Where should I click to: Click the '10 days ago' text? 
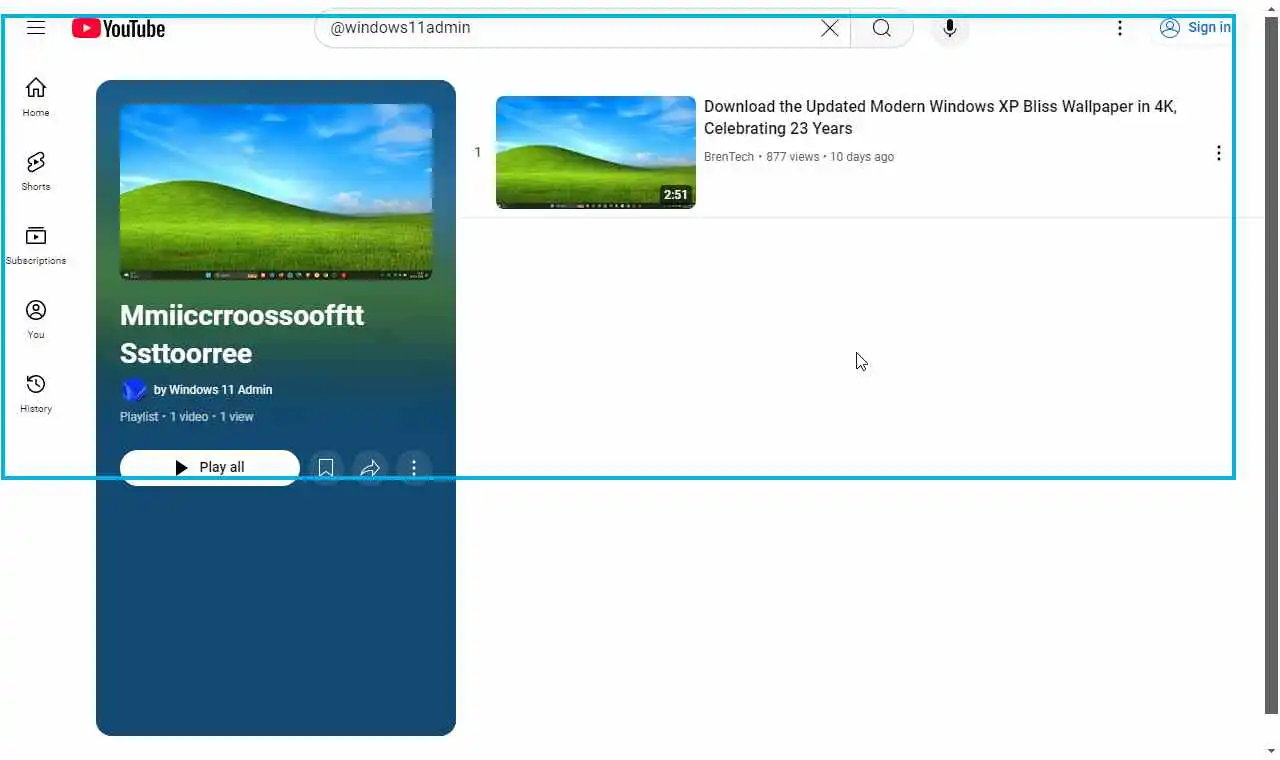coord(862,157)
